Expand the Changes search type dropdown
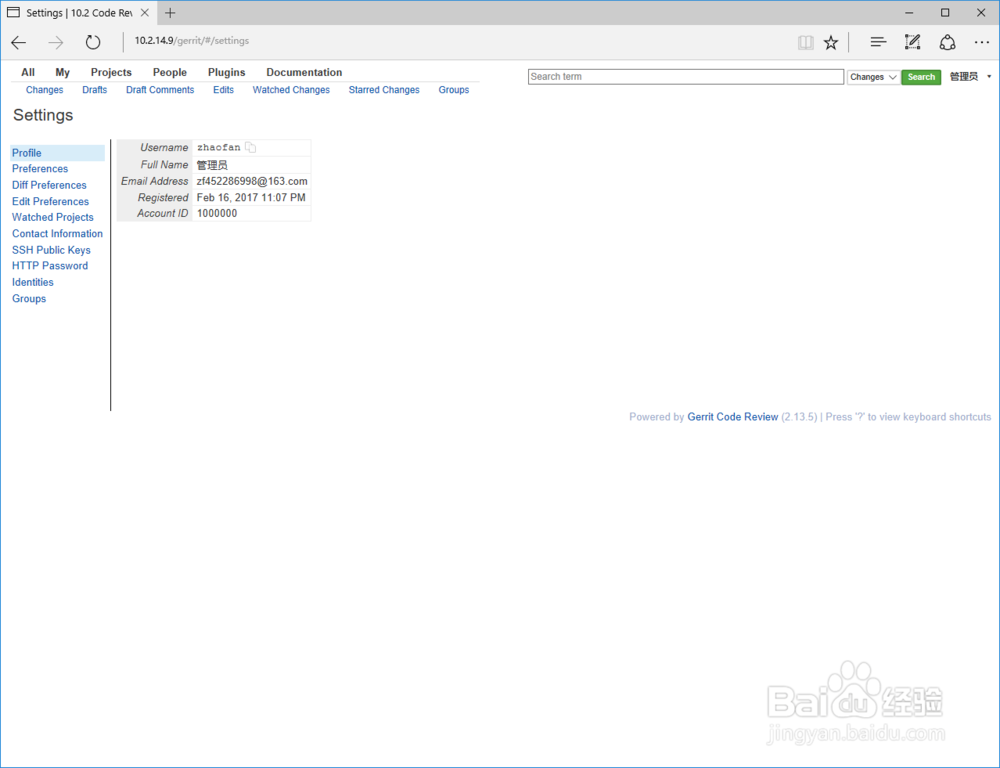The height and width of the screenshot is (768, 1000). tap(873, 77)
